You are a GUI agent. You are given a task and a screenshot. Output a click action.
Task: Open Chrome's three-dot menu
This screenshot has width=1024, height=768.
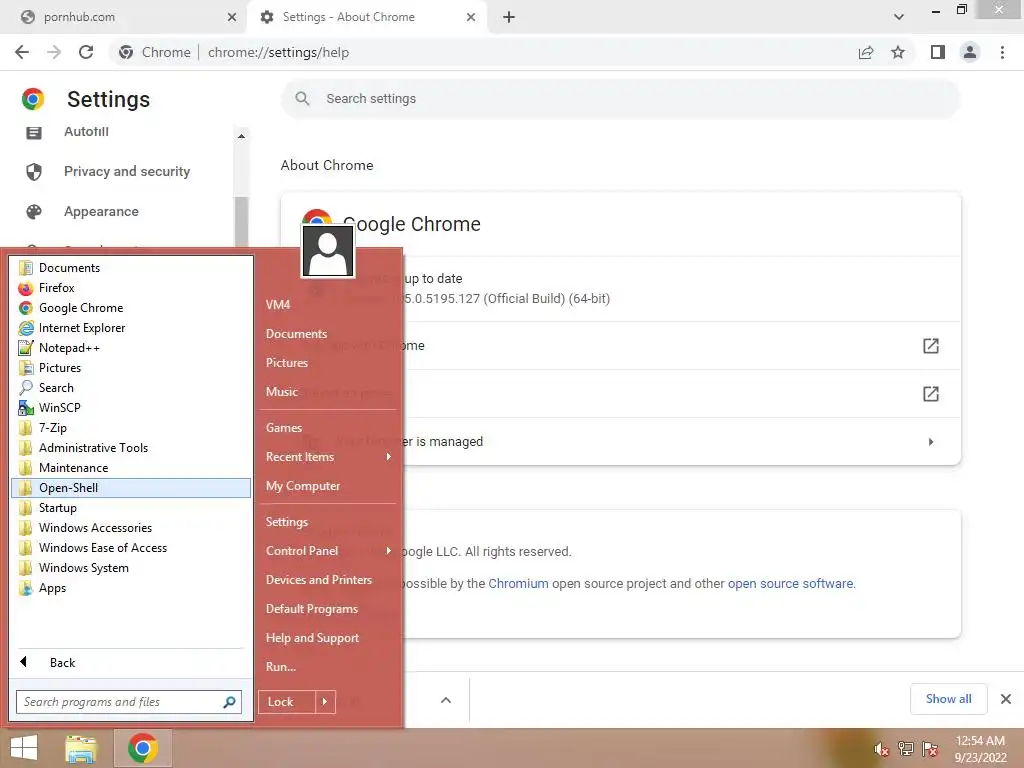coord(1002,52)
